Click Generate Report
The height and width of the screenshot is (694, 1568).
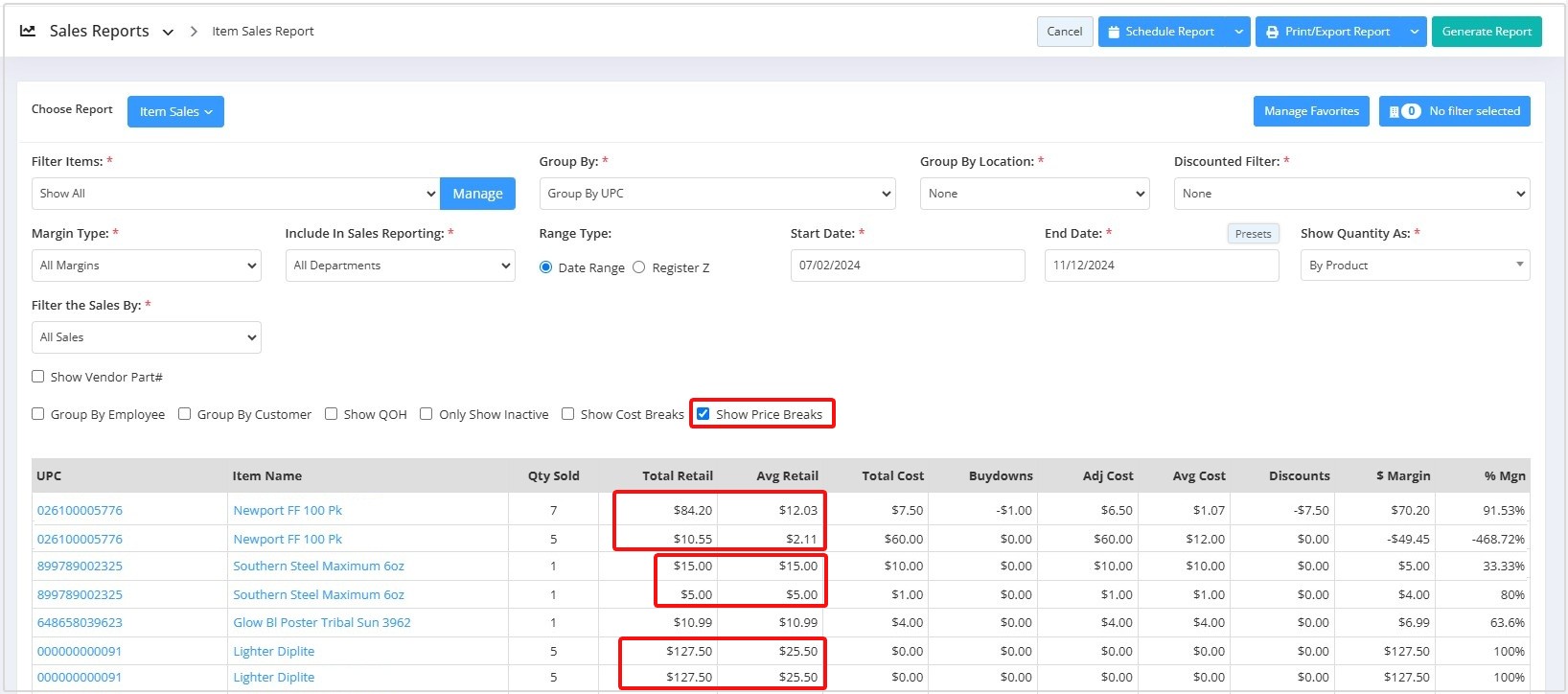[x=1487, y=32]
